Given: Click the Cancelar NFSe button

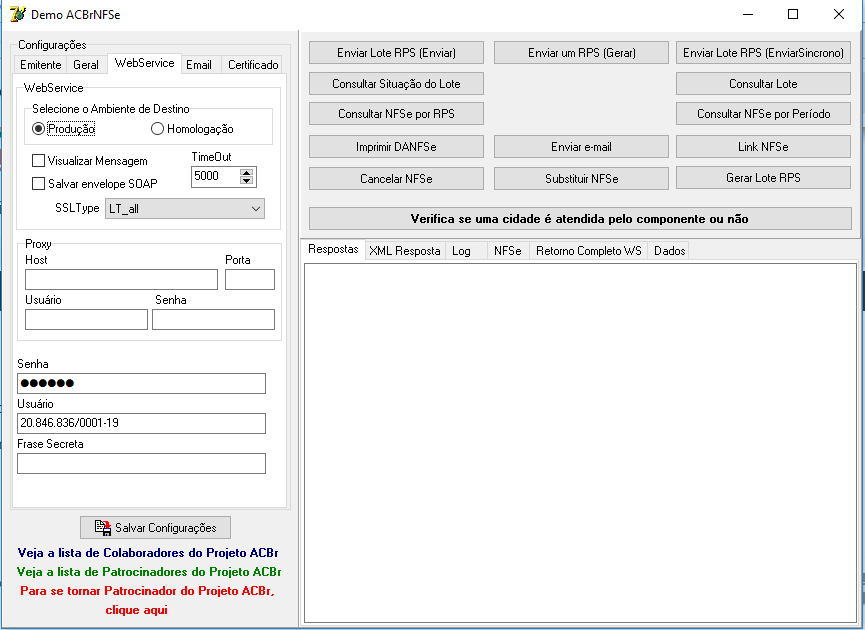Looking at the screenshot, I should 396,178.
